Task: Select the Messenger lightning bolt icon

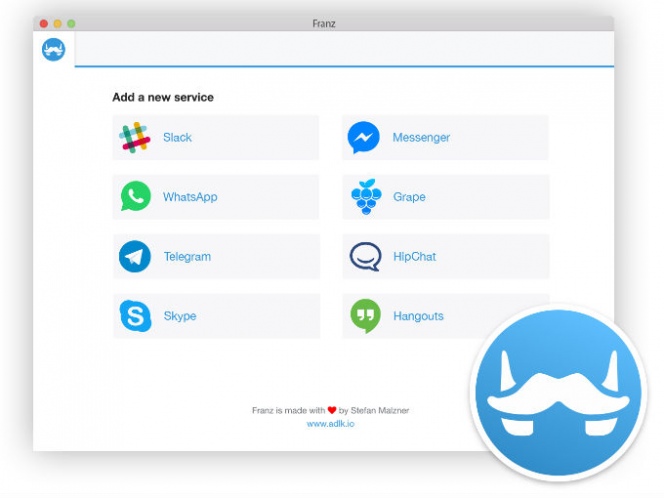Action: coord(364,138)
